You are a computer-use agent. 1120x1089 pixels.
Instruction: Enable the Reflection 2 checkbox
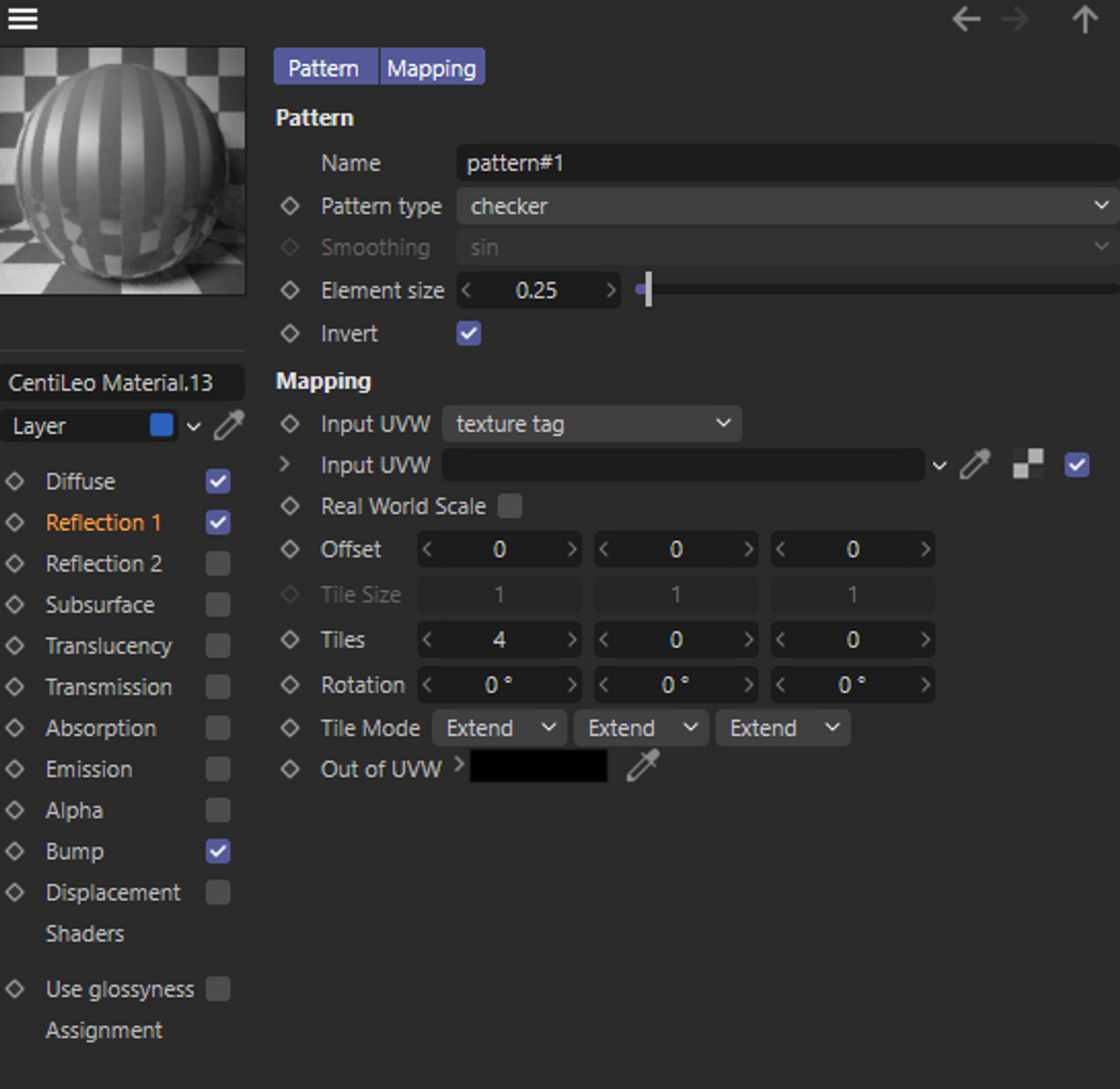pos(218,563)
